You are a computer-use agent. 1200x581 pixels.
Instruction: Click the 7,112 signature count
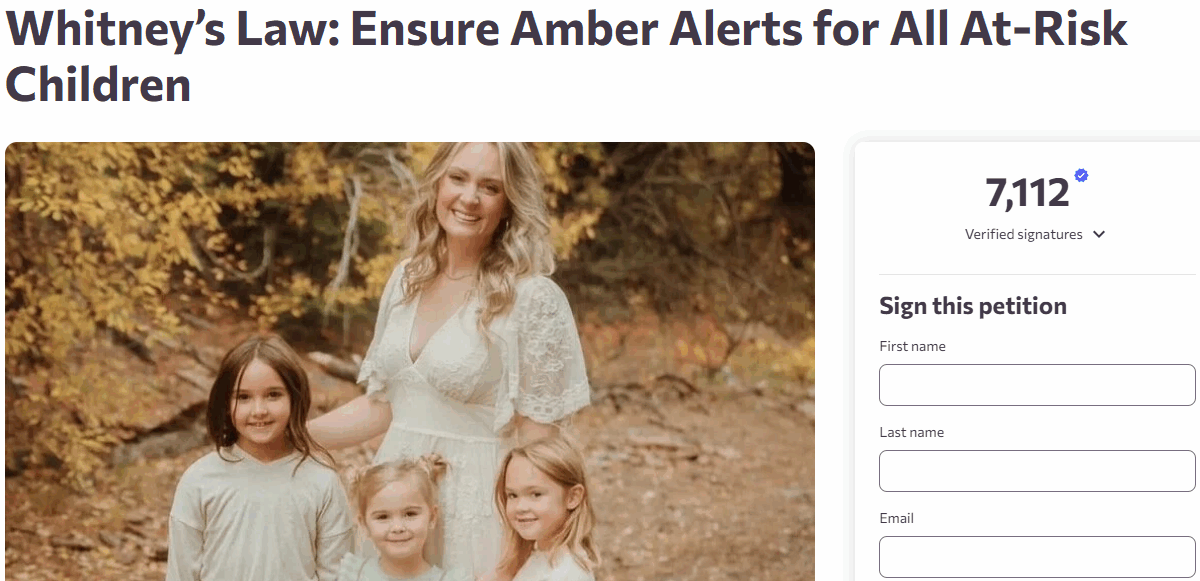pyautogui.click(x=1027, y=192)
